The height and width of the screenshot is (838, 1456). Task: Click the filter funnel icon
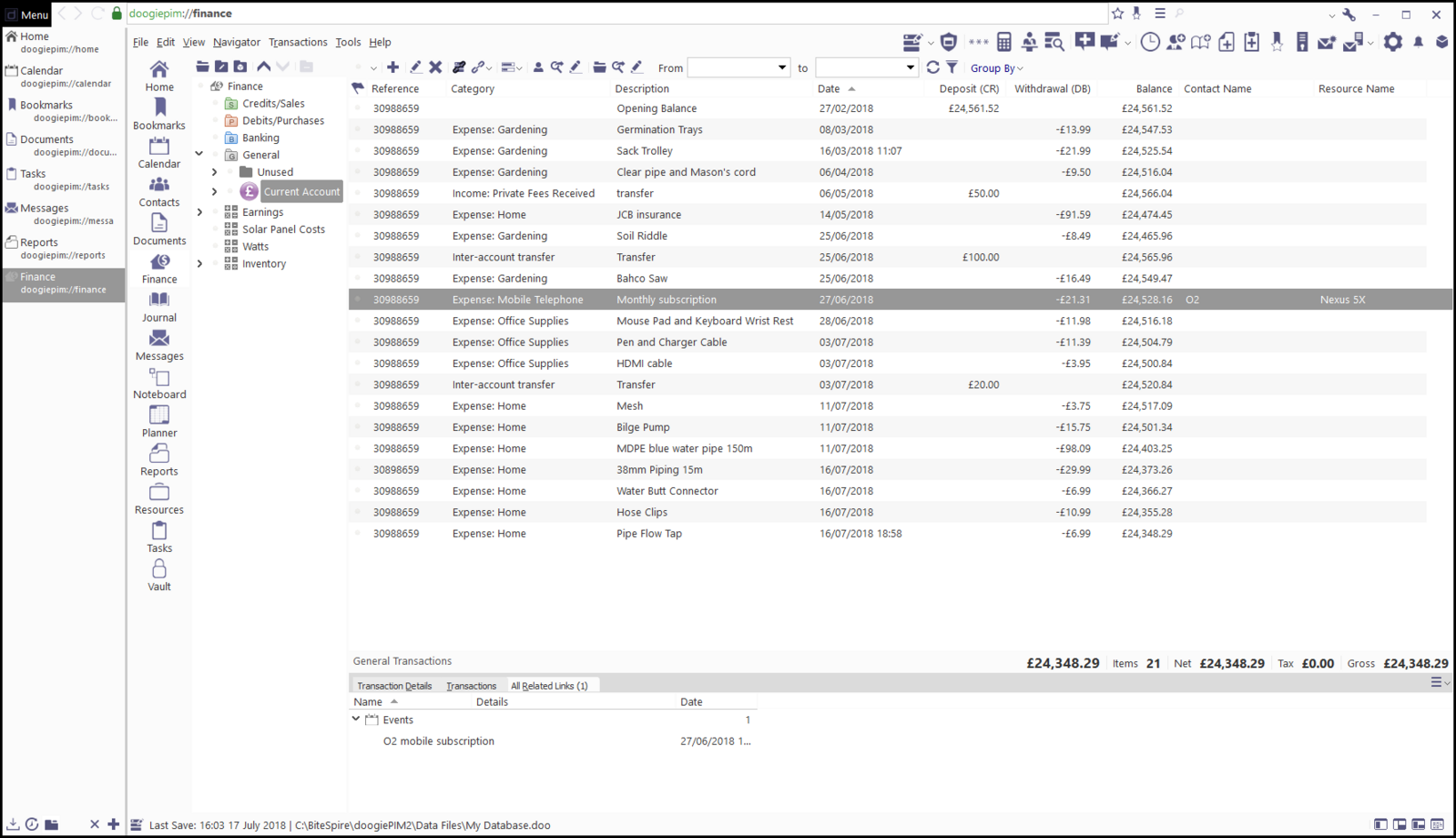pos(952,67)
